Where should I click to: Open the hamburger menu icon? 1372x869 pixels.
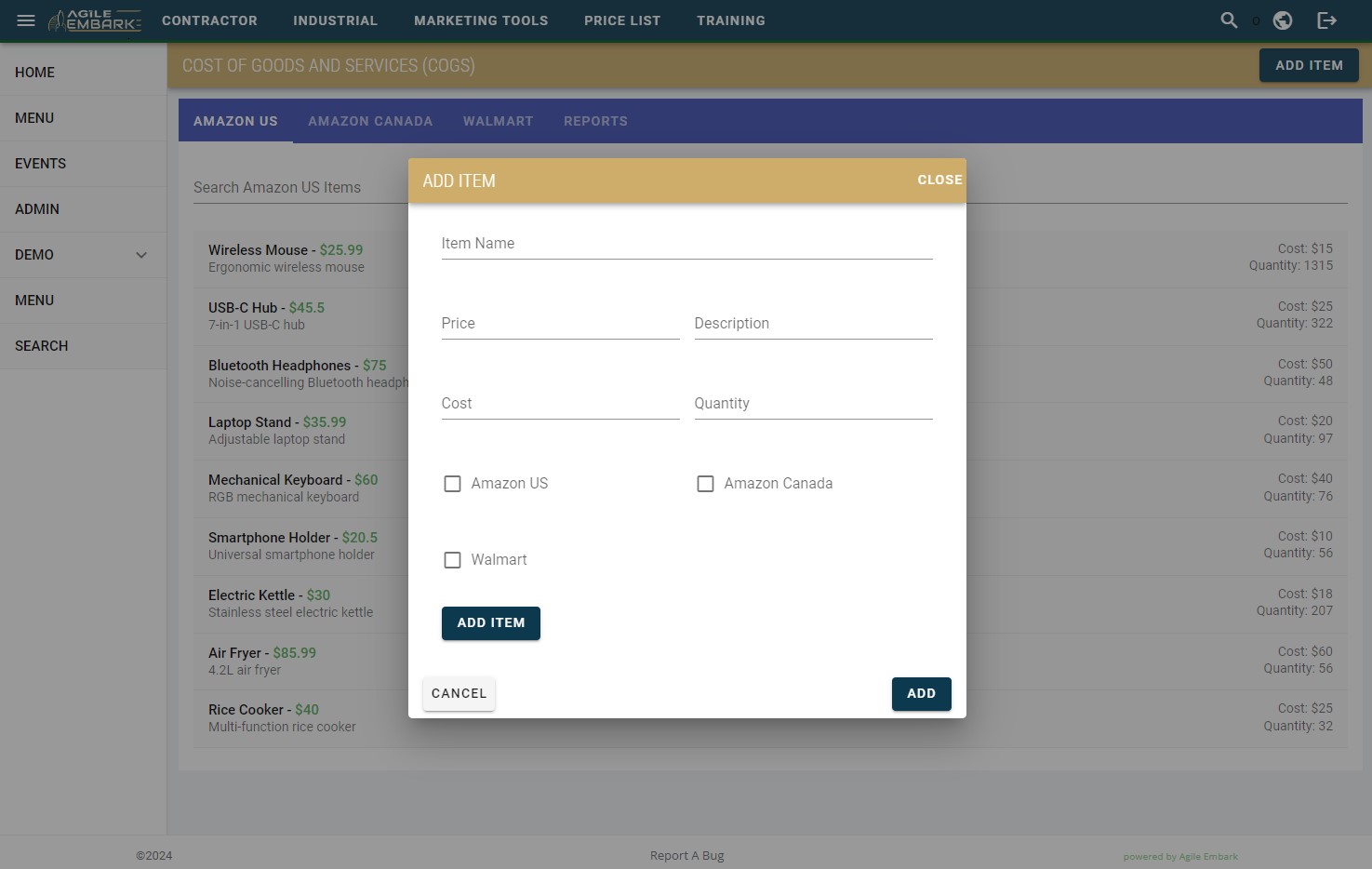tap(25, 20)
